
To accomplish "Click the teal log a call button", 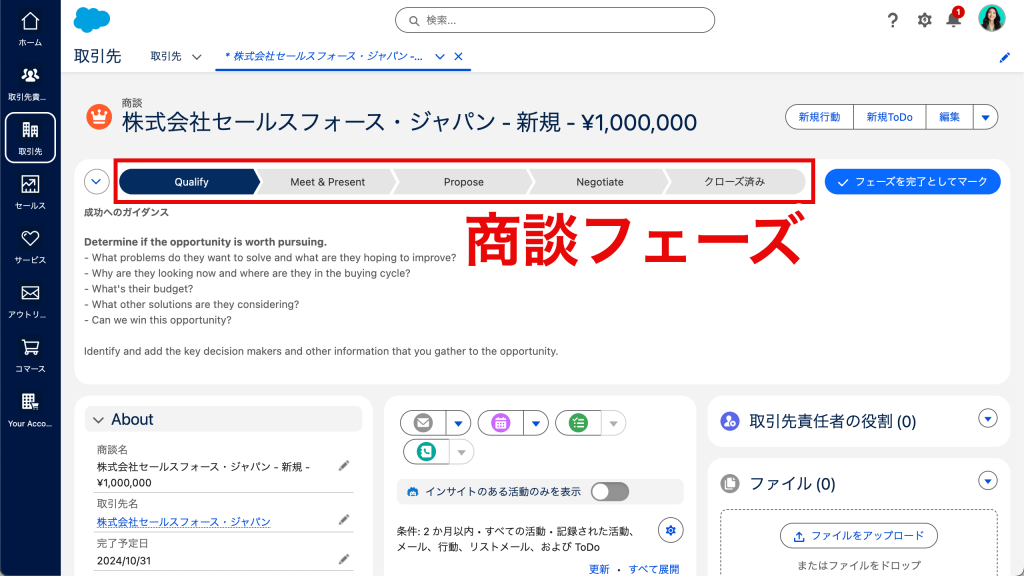I will 426,452.
